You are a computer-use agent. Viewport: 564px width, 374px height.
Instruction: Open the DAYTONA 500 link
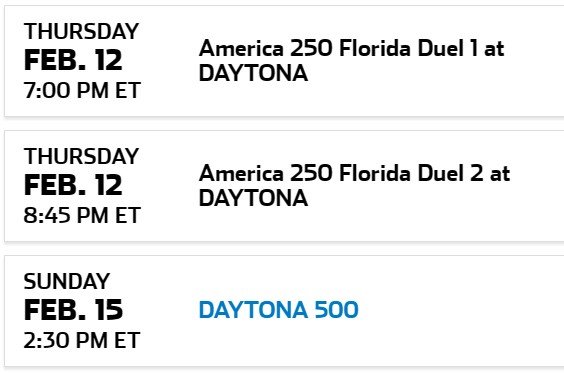[x=278, y=310]
